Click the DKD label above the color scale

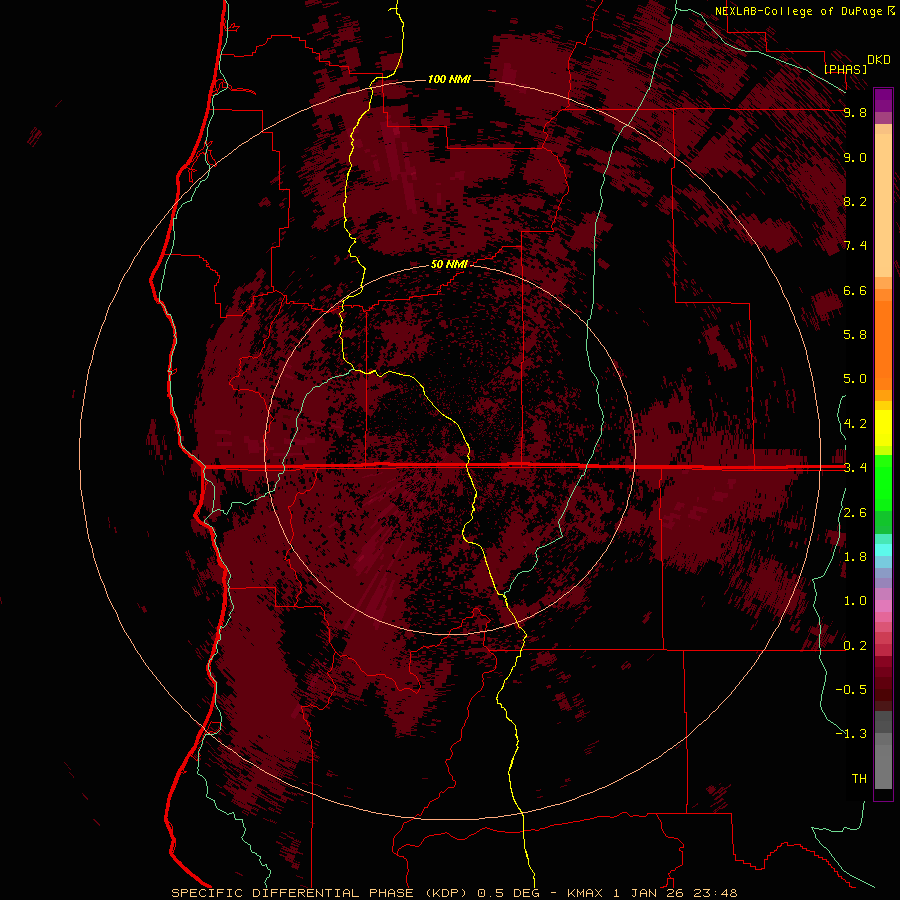[879, 60]
